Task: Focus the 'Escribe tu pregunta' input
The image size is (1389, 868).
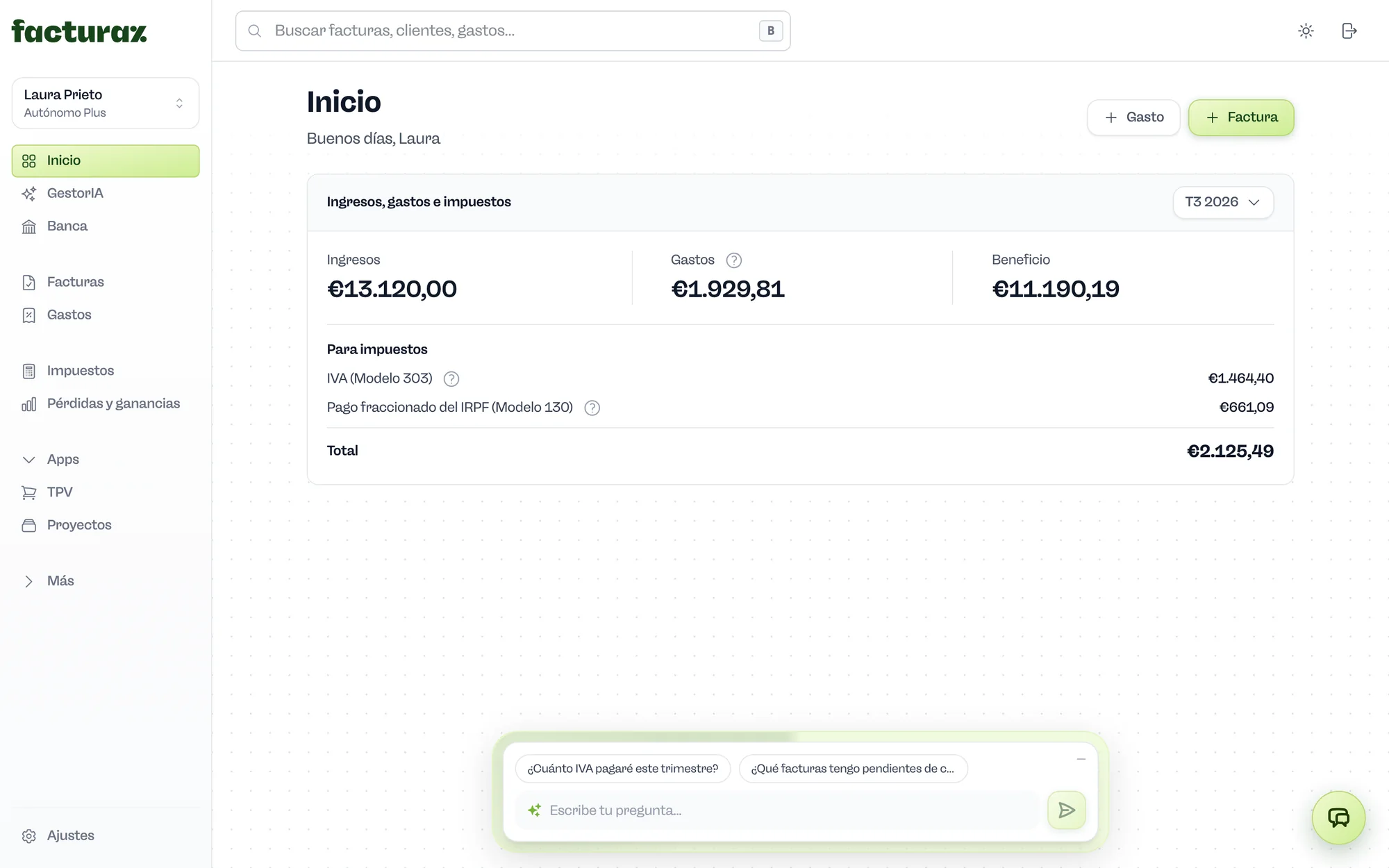Action: coord(778,810)
